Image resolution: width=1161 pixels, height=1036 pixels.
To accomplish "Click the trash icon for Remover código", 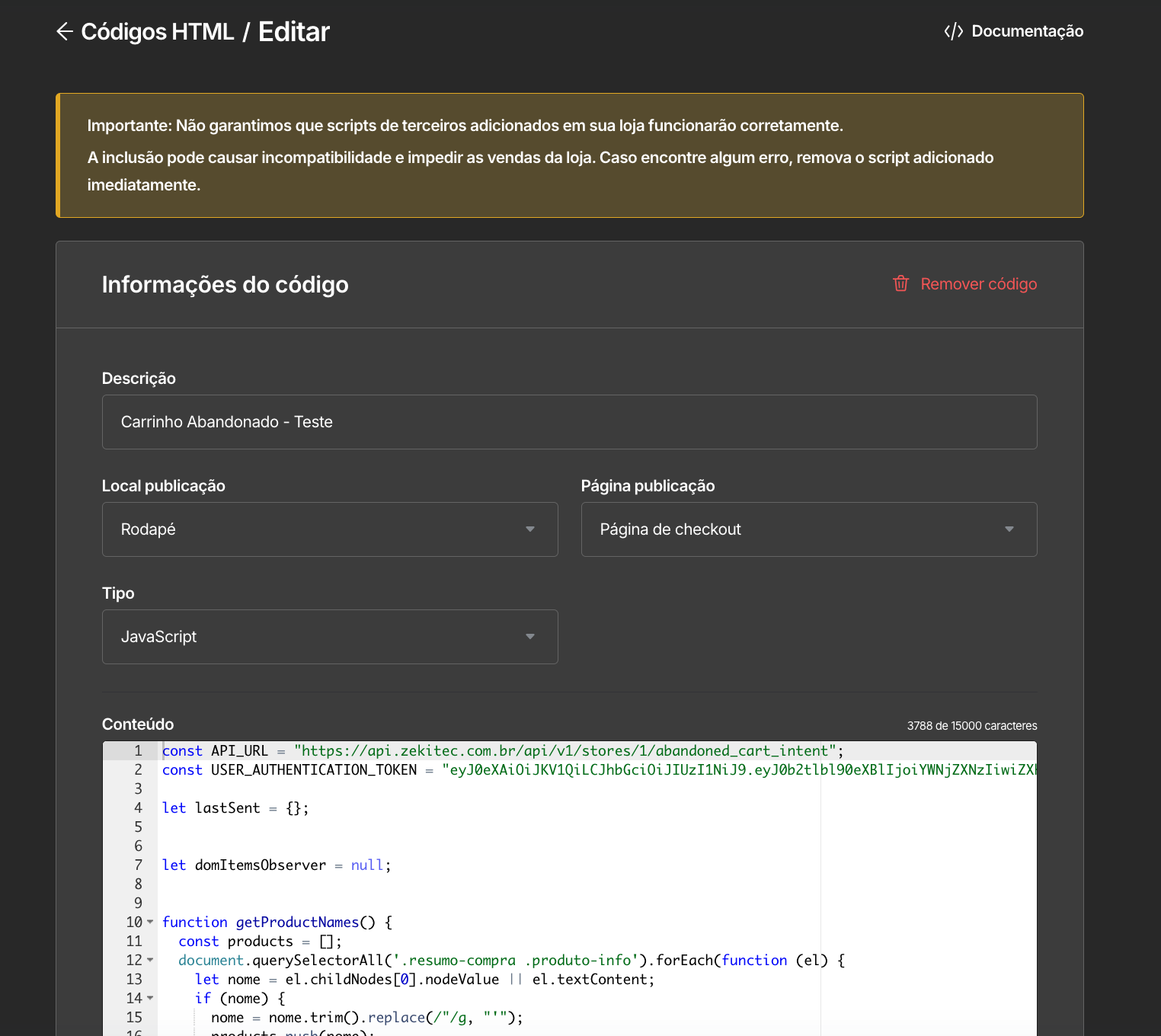I will (901, 283).
